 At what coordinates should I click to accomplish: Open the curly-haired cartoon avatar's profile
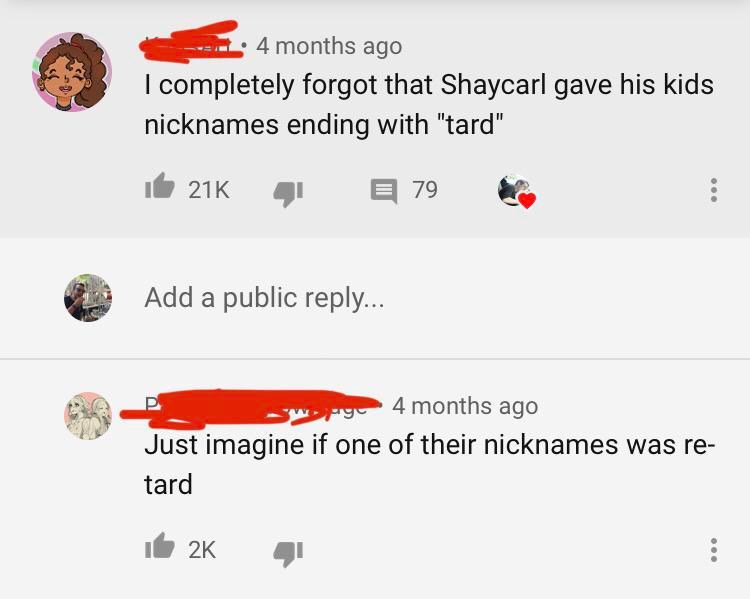click(x=72, y=72)
